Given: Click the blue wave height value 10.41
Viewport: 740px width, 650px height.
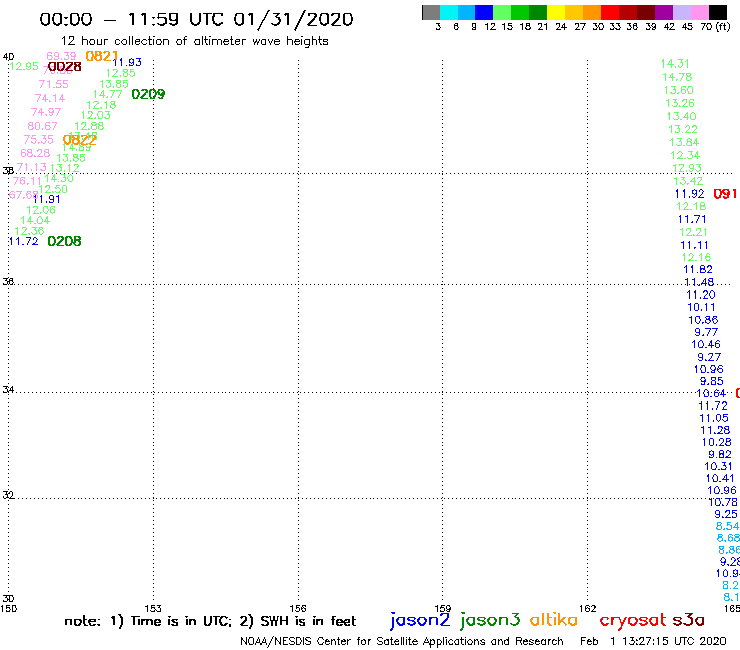Looking at the screenshot, I should tap(720, 478).
